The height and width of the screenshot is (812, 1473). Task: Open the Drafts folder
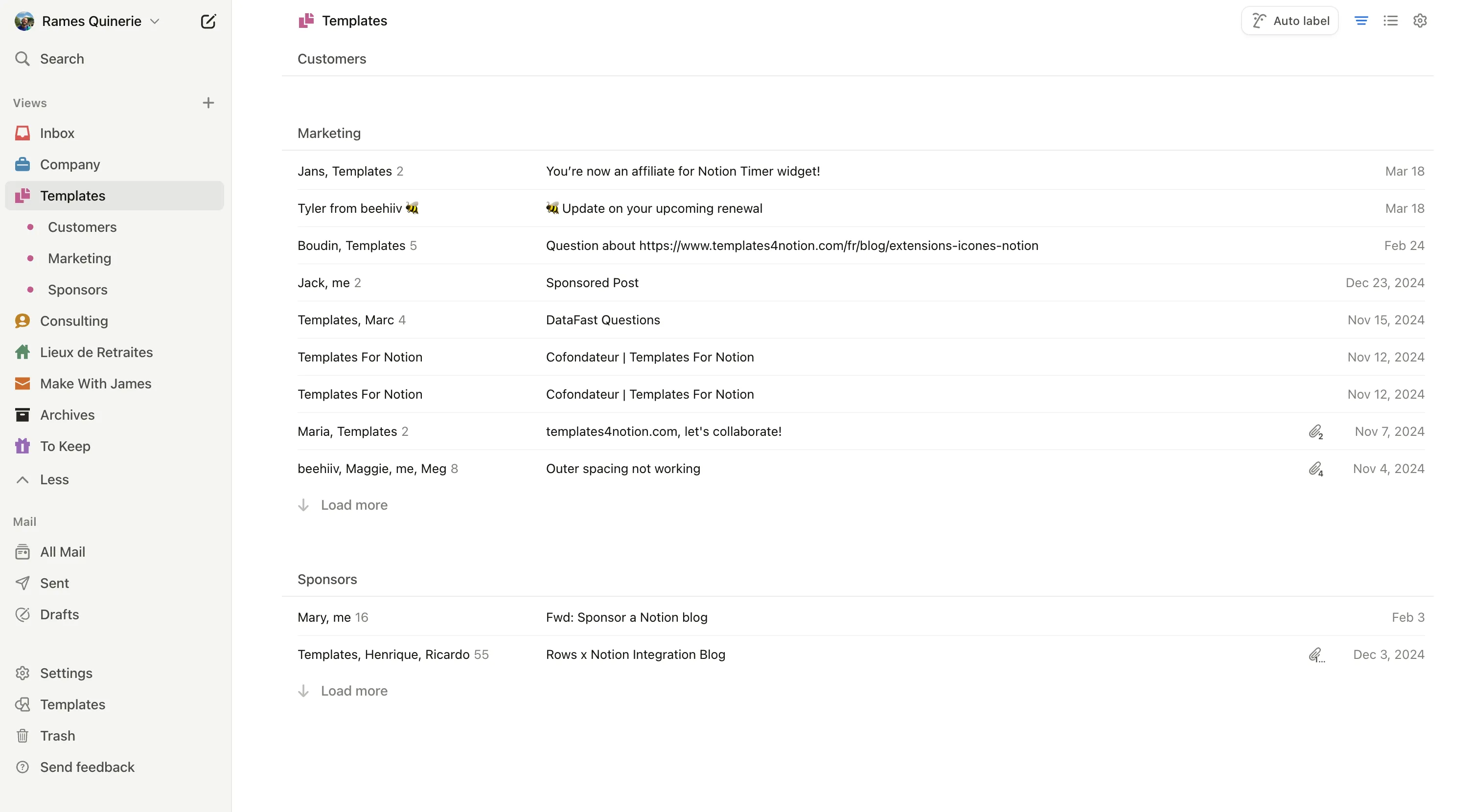59,614
